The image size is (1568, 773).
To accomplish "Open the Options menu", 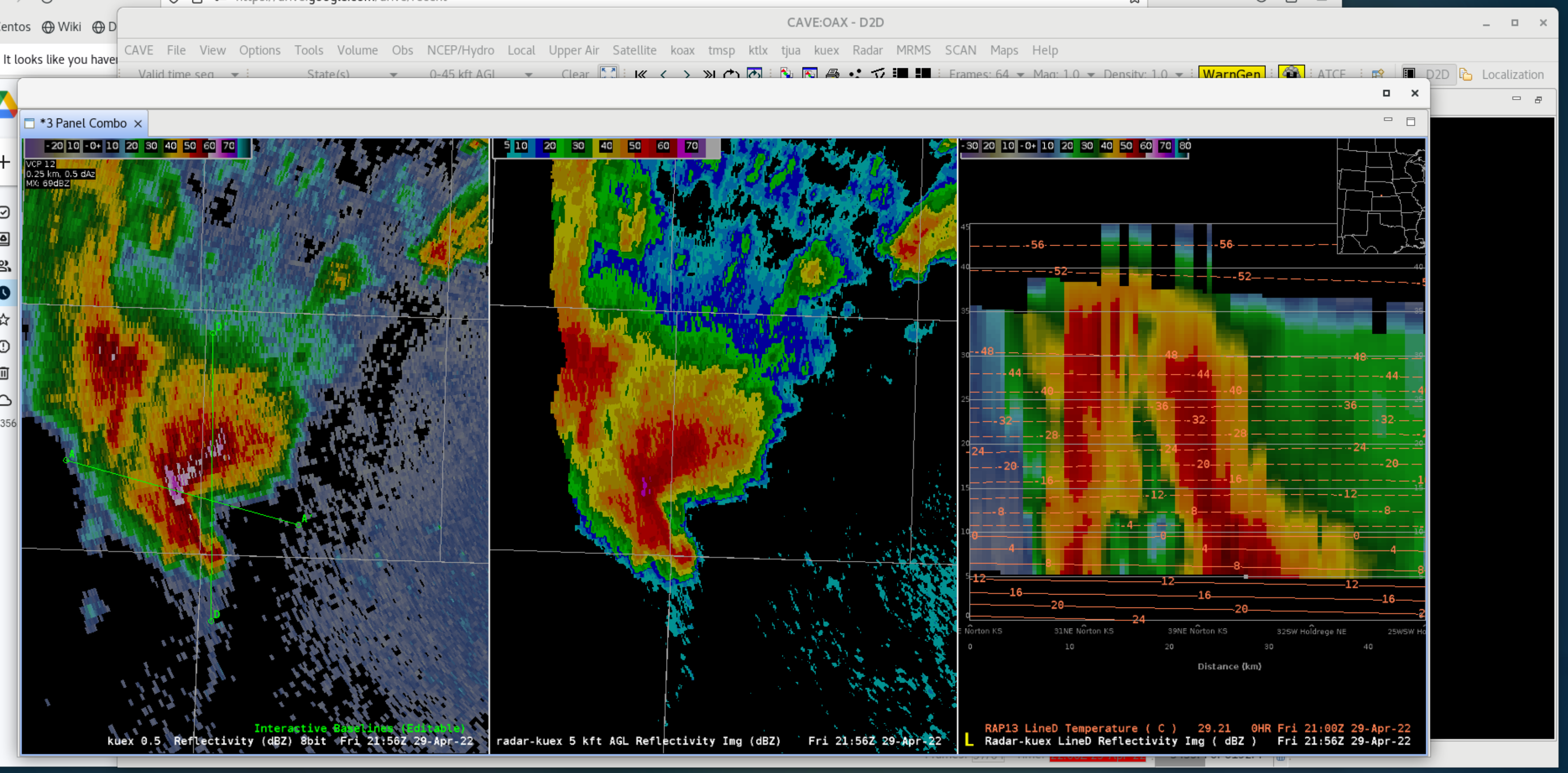I will (x=260, y=51).
